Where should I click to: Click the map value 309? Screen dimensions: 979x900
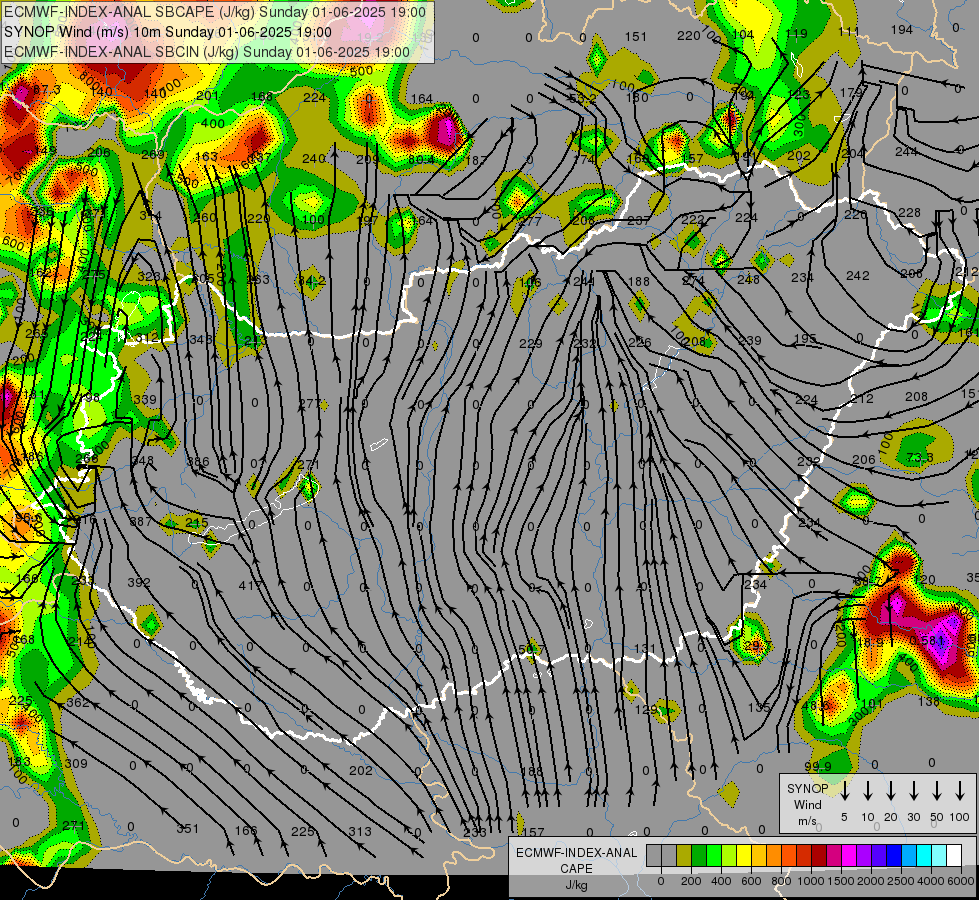click(76, 763)
